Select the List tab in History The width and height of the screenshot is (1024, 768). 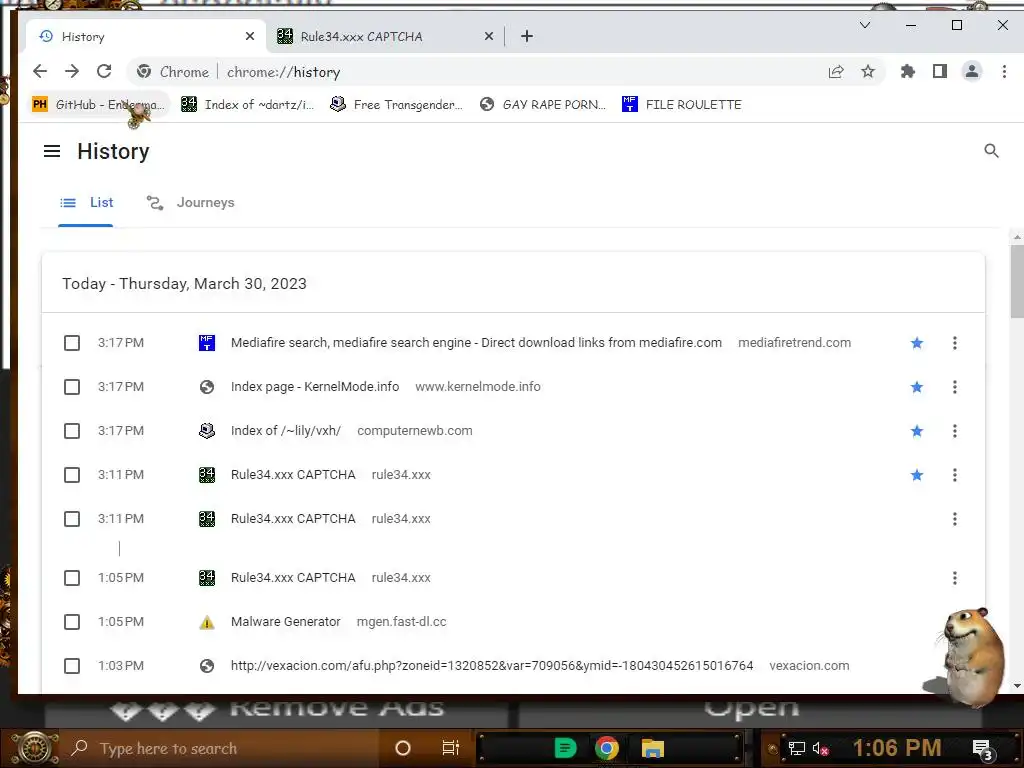86,202
